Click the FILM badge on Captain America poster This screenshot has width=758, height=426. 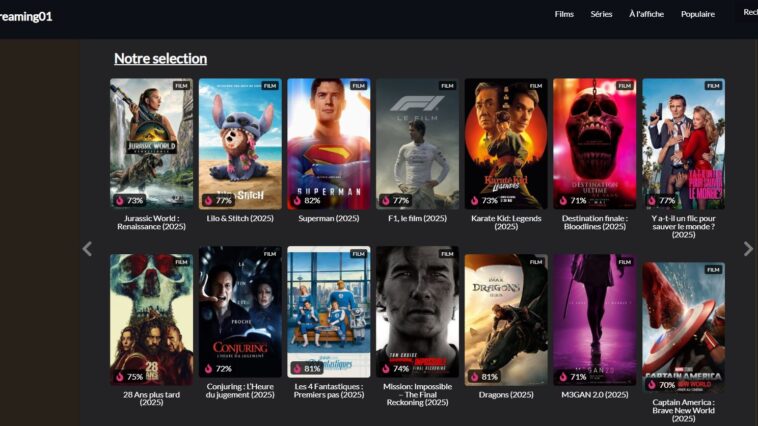pyautogui.click(x=713, y=270)
